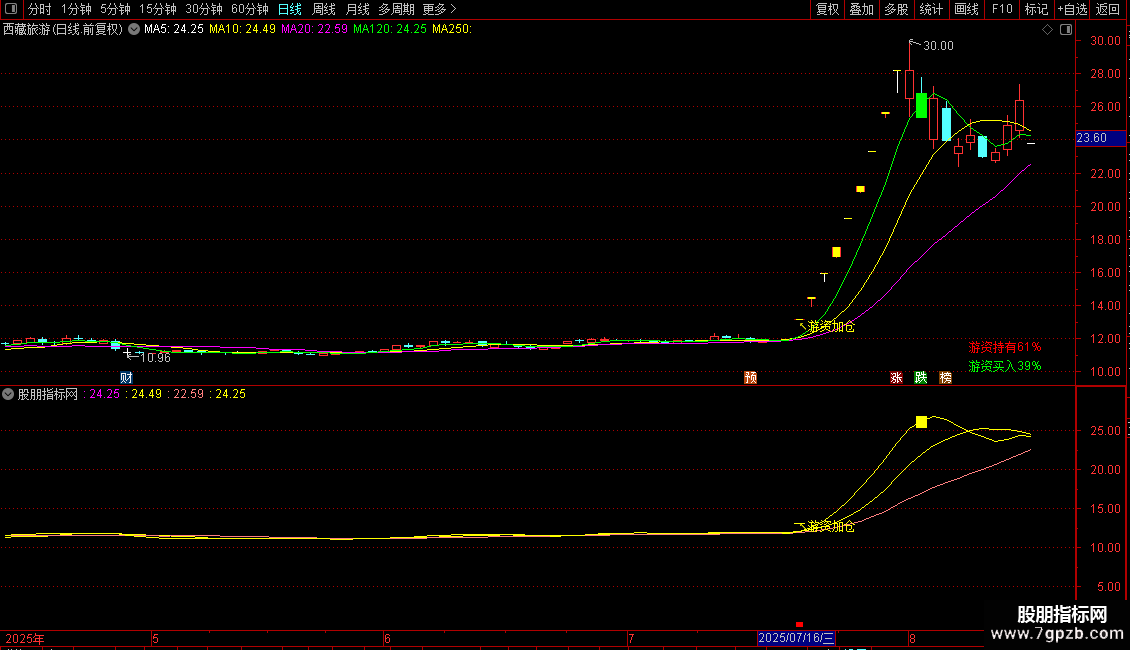Open the 统计 statistics tool
The height and width of the screenshot is (650, 1130).
pos(931,9)
